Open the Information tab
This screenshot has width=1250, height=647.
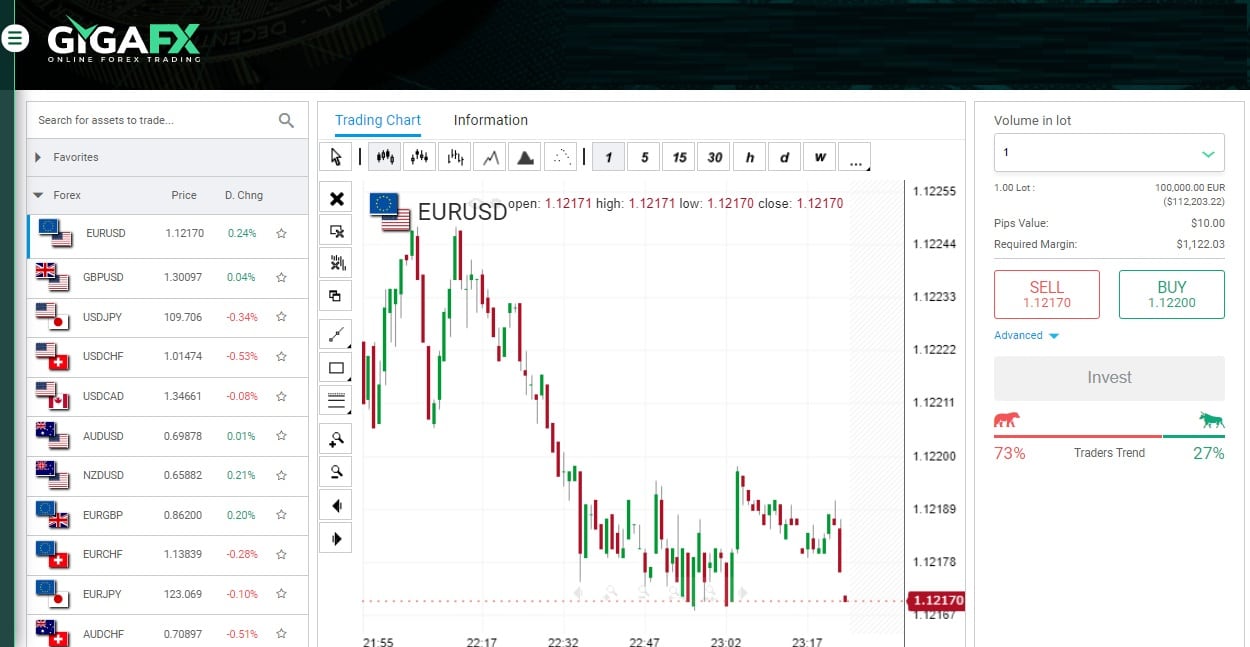tap(490, 120)
